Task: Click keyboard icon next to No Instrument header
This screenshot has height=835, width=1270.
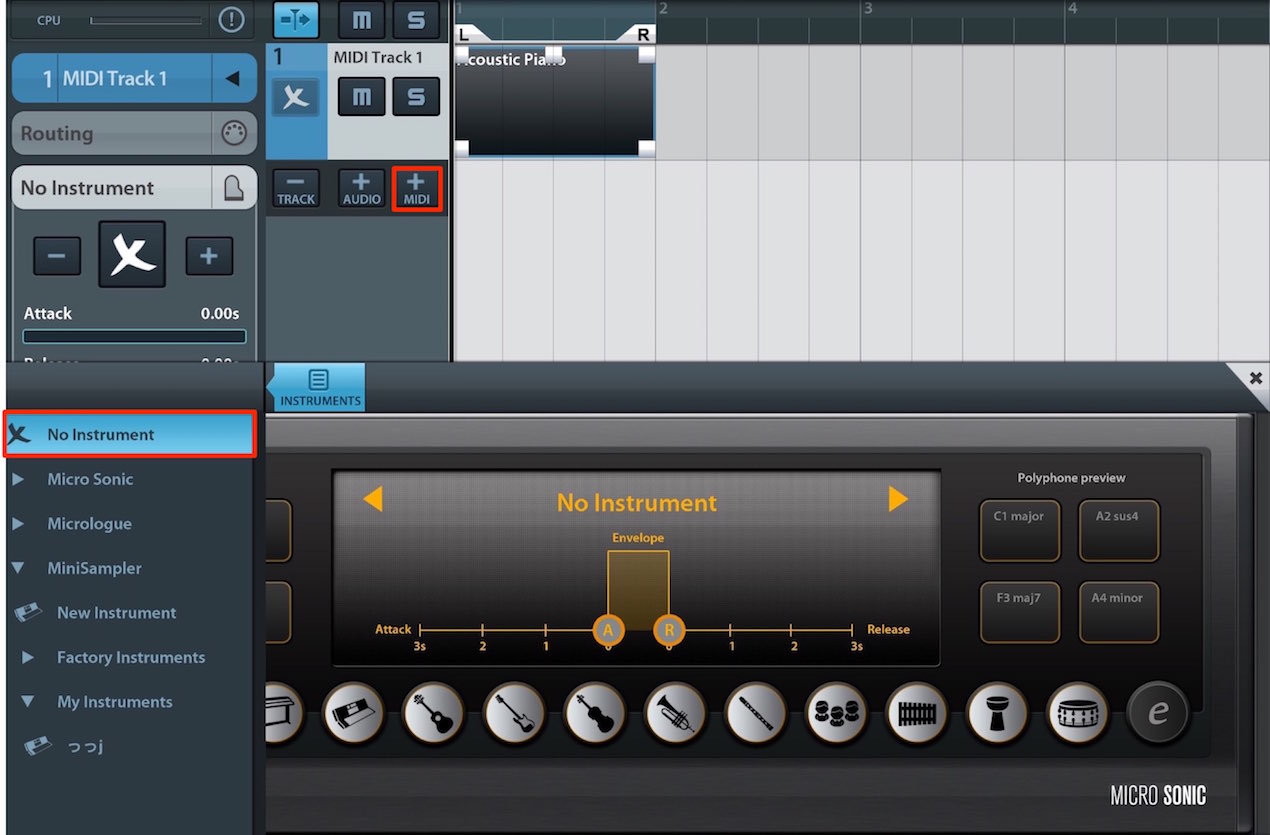Action: (x=233, y=188)
